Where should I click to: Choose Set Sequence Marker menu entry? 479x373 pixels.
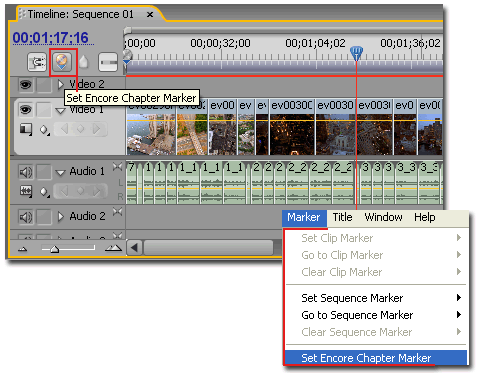376,298
